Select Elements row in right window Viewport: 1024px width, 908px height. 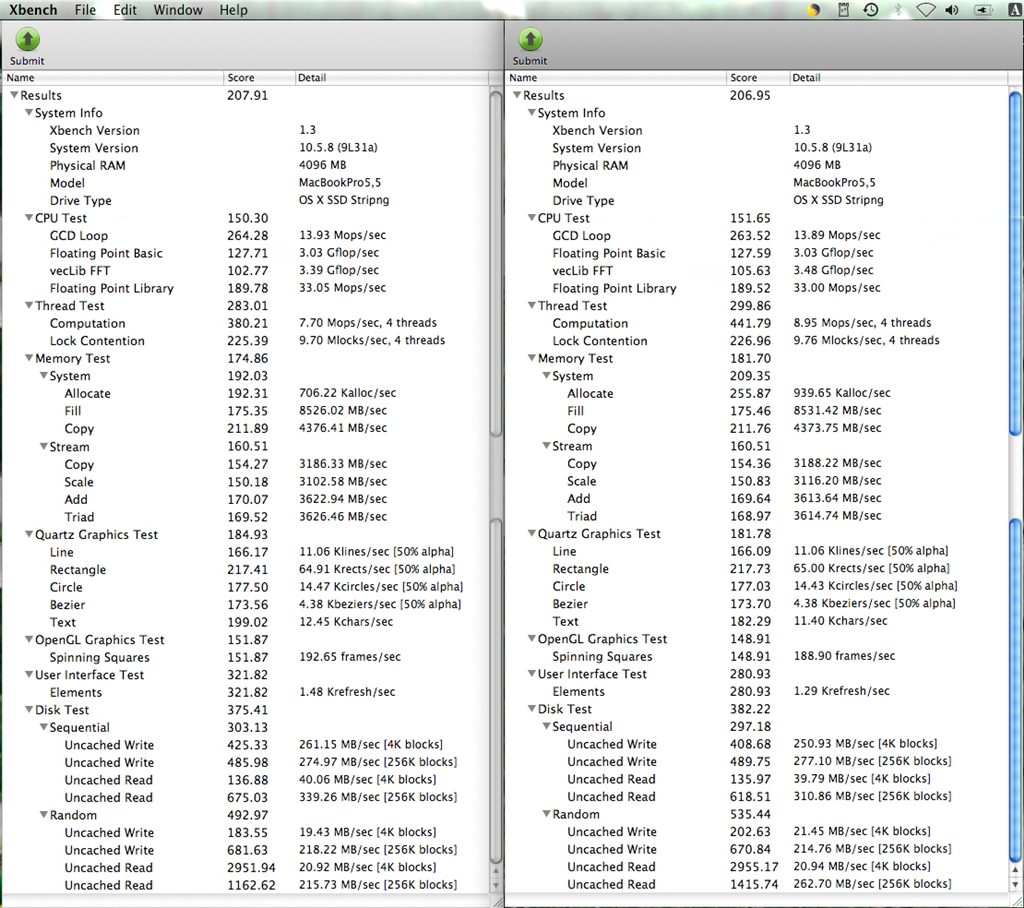(758, 691)
